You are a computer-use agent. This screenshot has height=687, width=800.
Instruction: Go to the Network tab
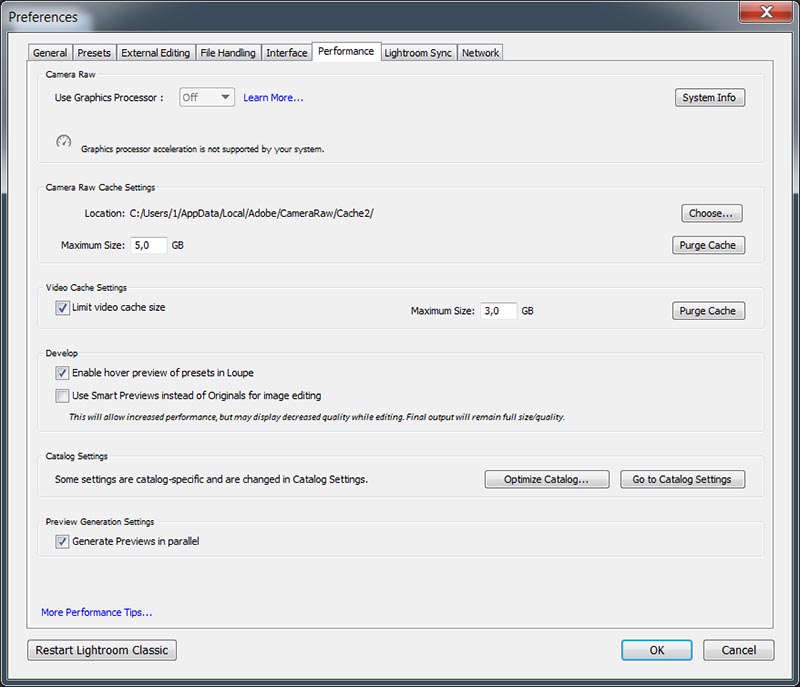coord(480,53)
